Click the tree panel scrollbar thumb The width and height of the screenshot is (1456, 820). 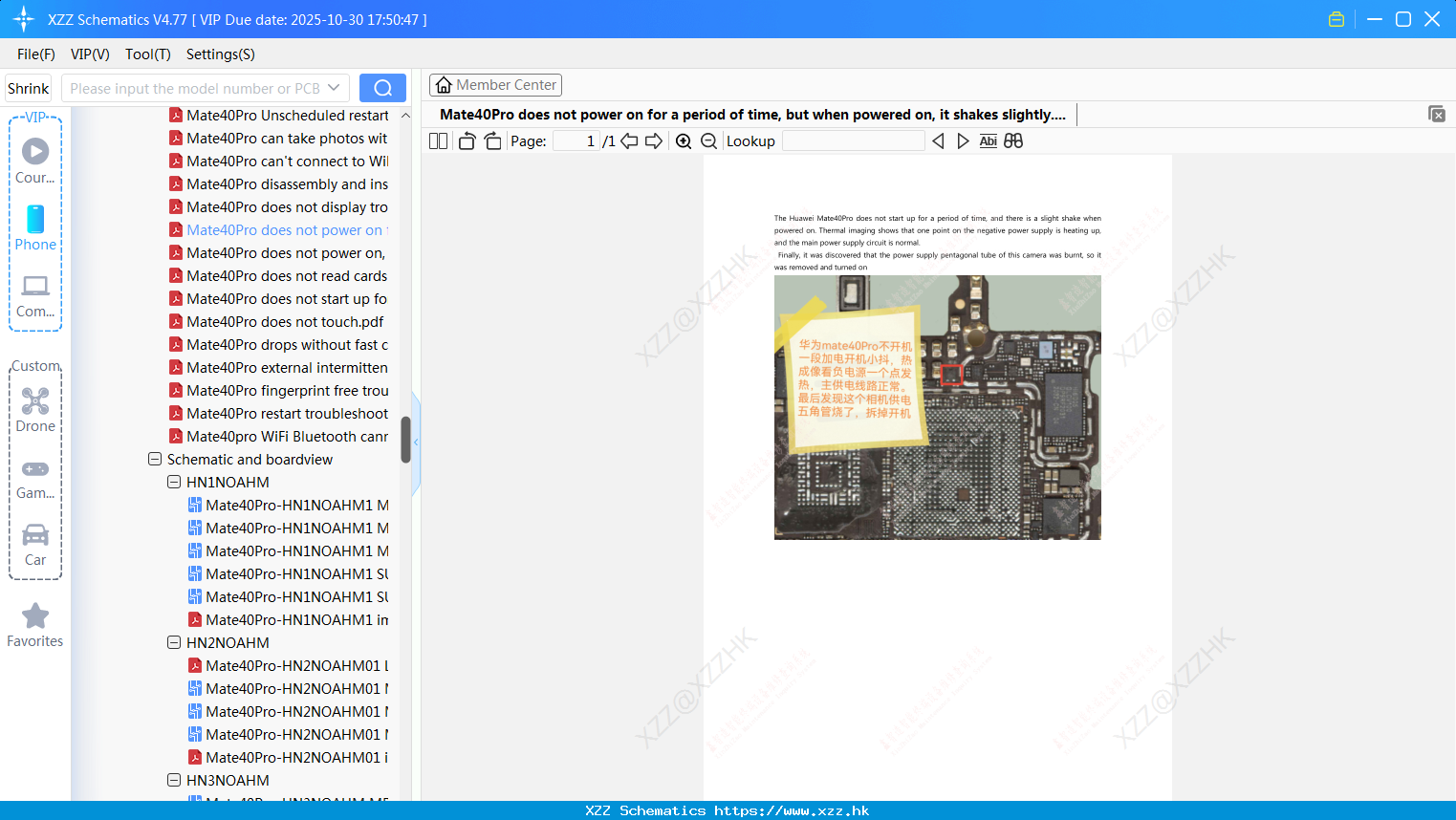tap(405, 440)
